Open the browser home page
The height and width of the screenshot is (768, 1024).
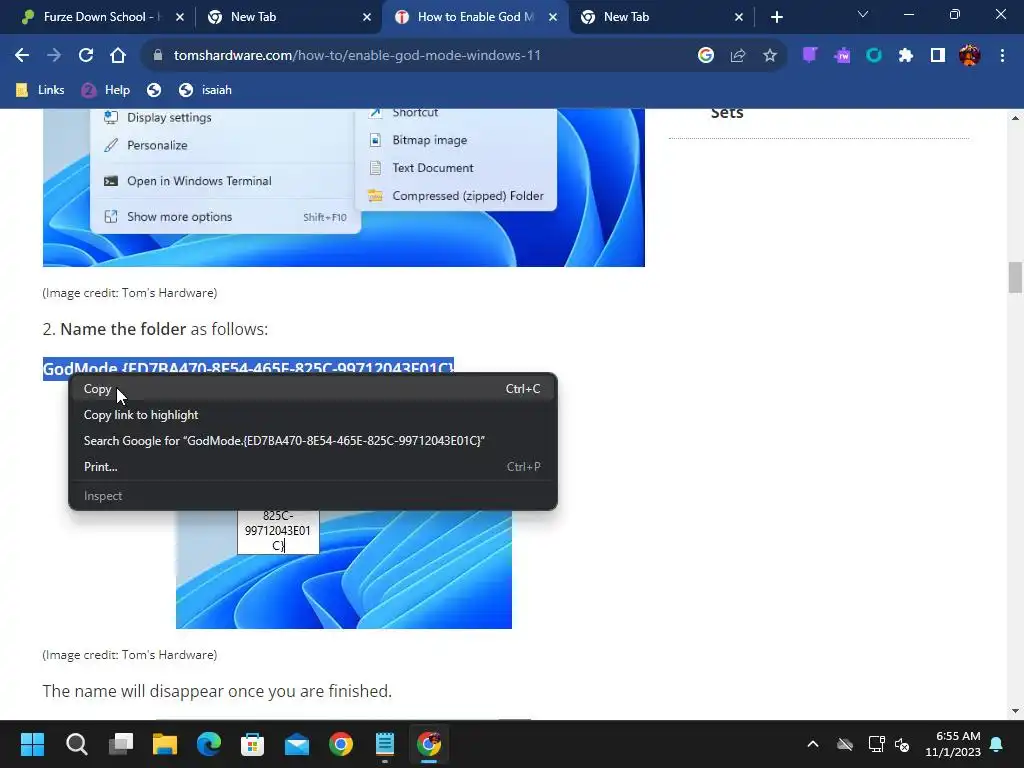tap(118, 56)
